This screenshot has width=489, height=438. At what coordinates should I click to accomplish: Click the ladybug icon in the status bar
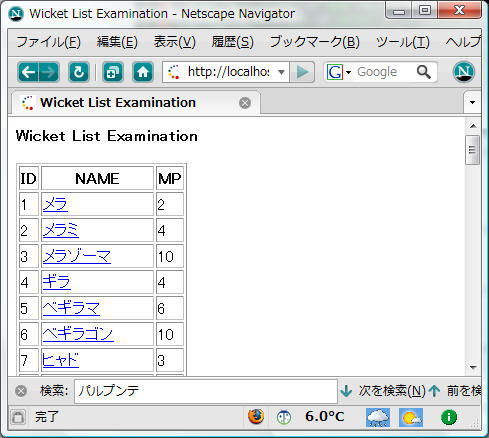[x=284, y=417]
